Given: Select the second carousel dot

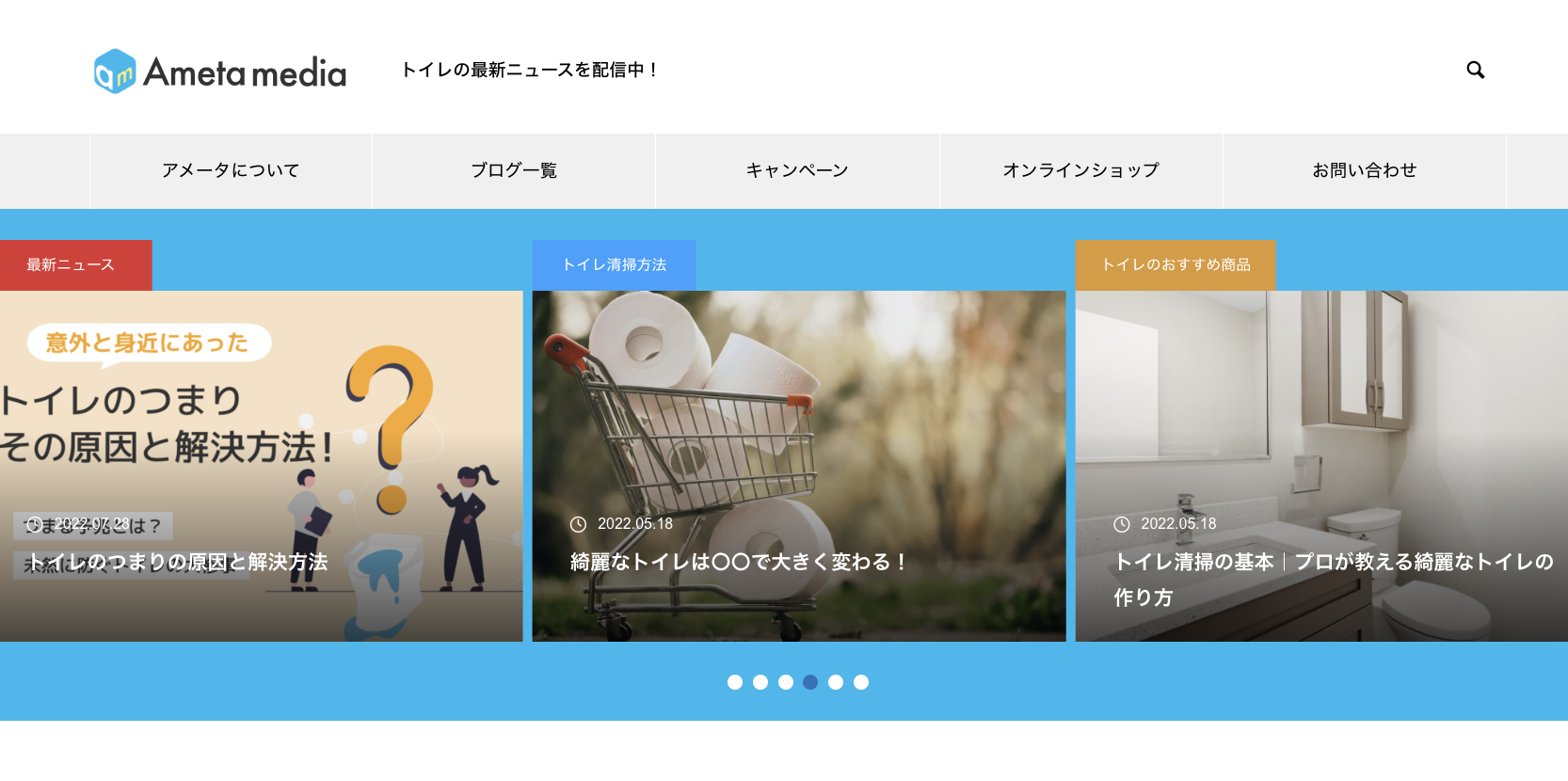Looking at the screenshot, I should pyautogui.click(x=760, y=682).
